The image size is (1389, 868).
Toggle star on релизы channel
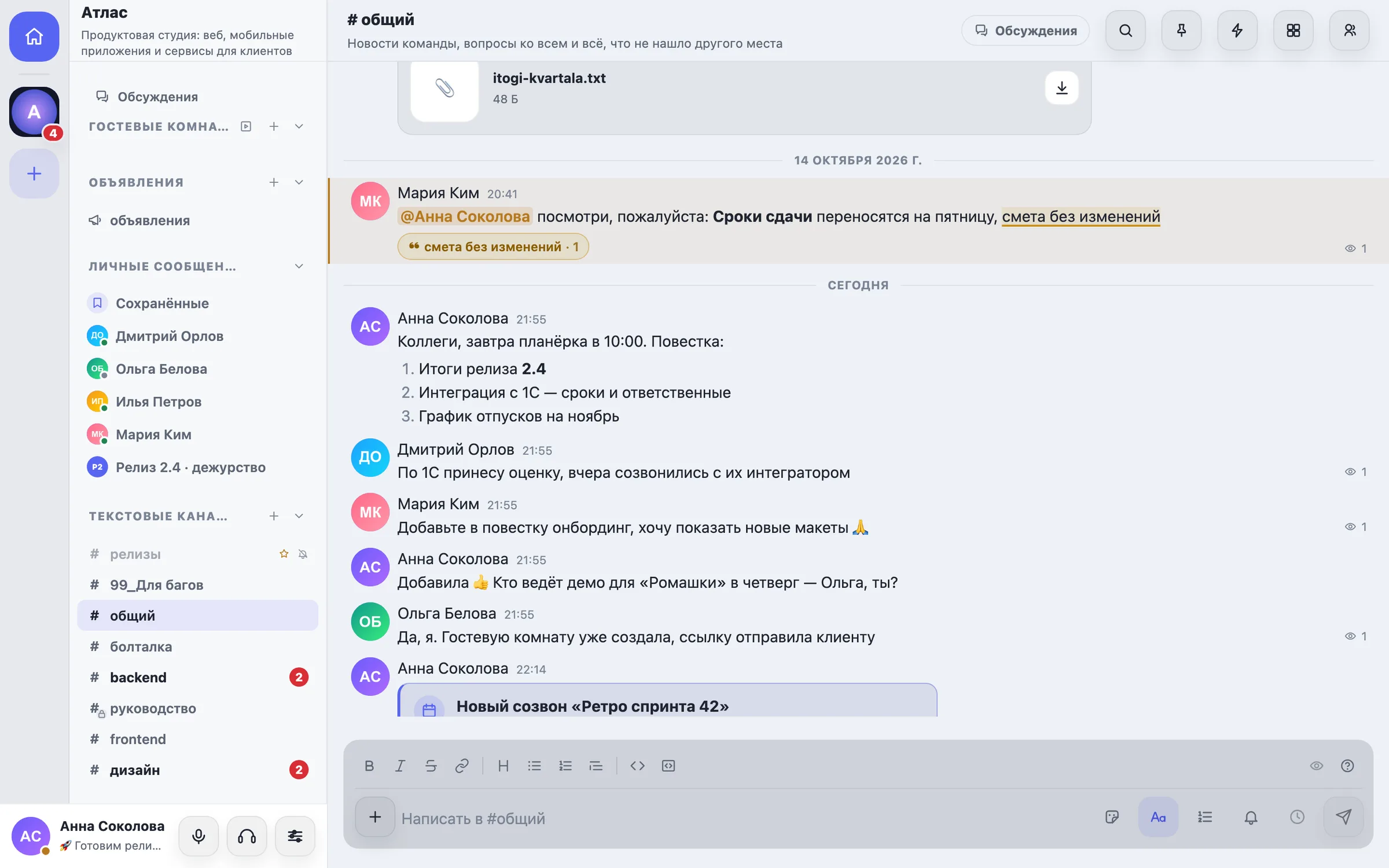pyautogui.click(x=284, y=554)
